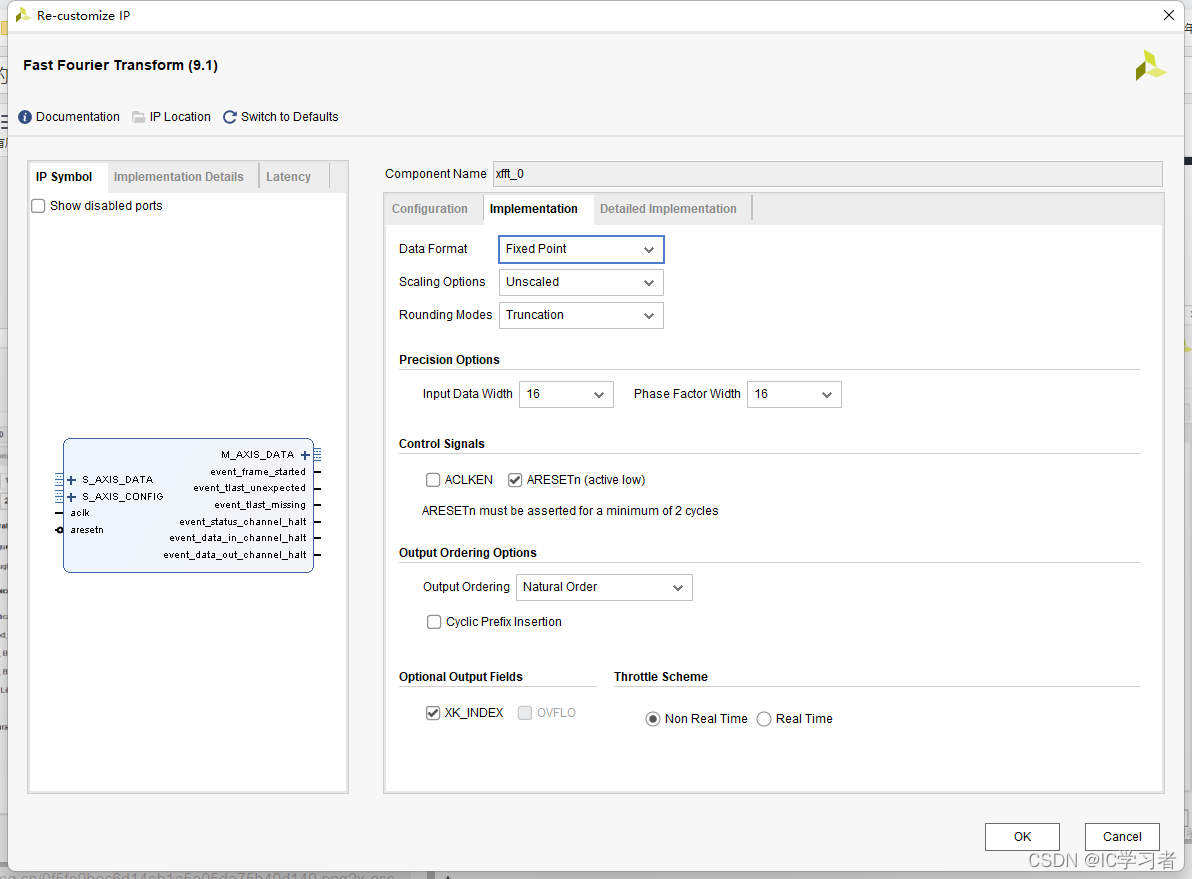This screenshot has width=1192, height=879.
Task: Toggle Show disabled ports checkbox
Action: [38, 206]
